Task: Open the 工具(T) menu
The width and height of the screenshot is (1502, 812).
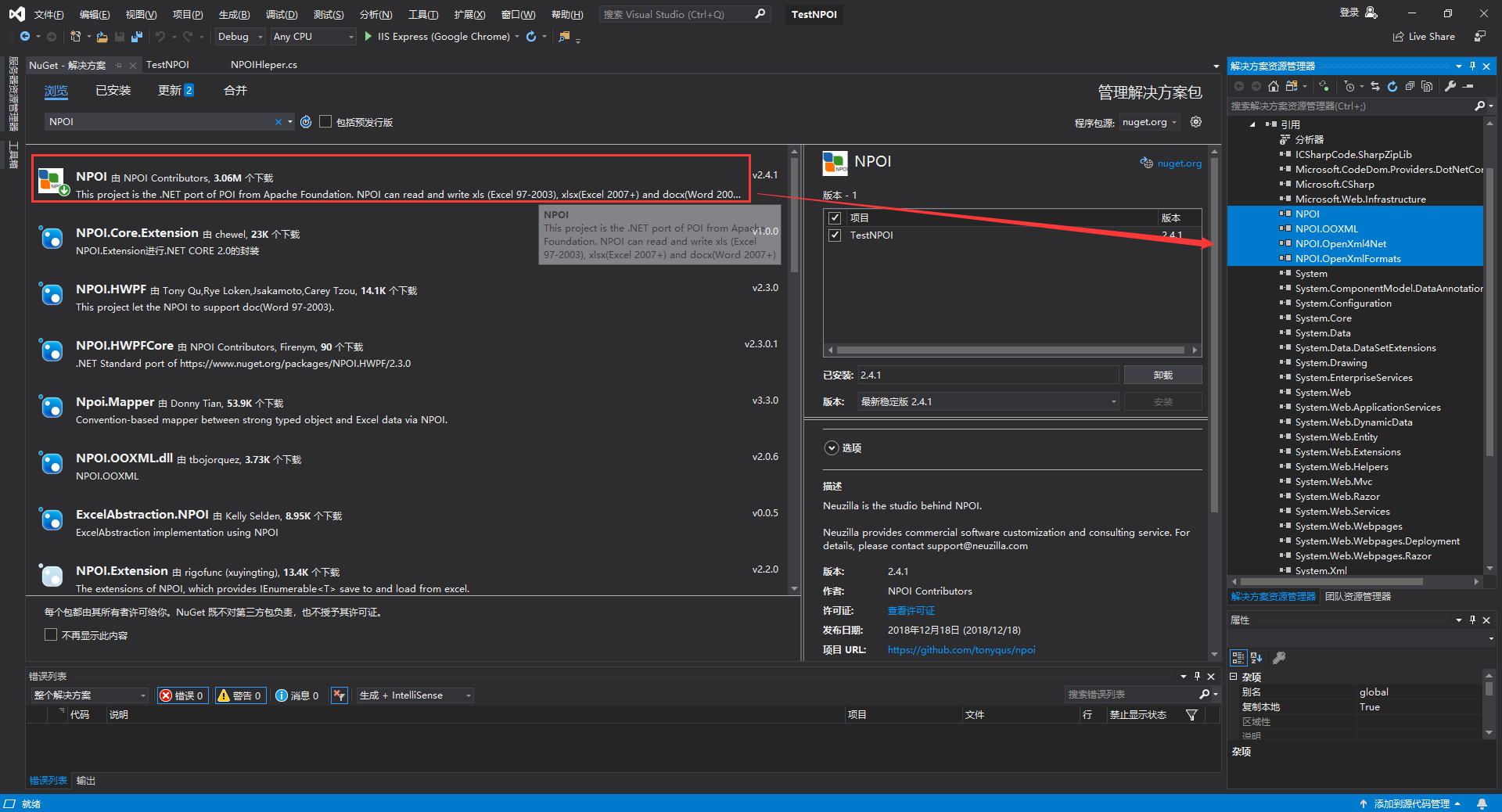Action: point(423,14)
